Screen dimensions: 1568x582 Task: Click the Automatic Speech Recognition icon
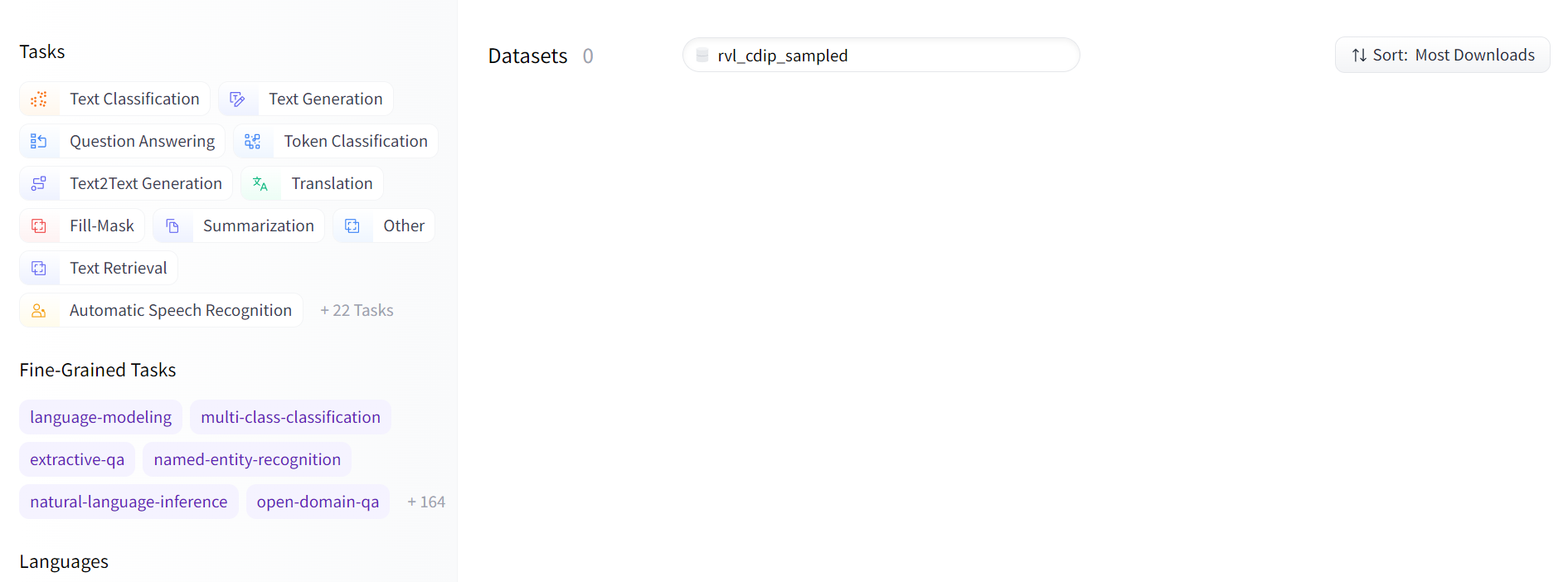tap(39, 310)
